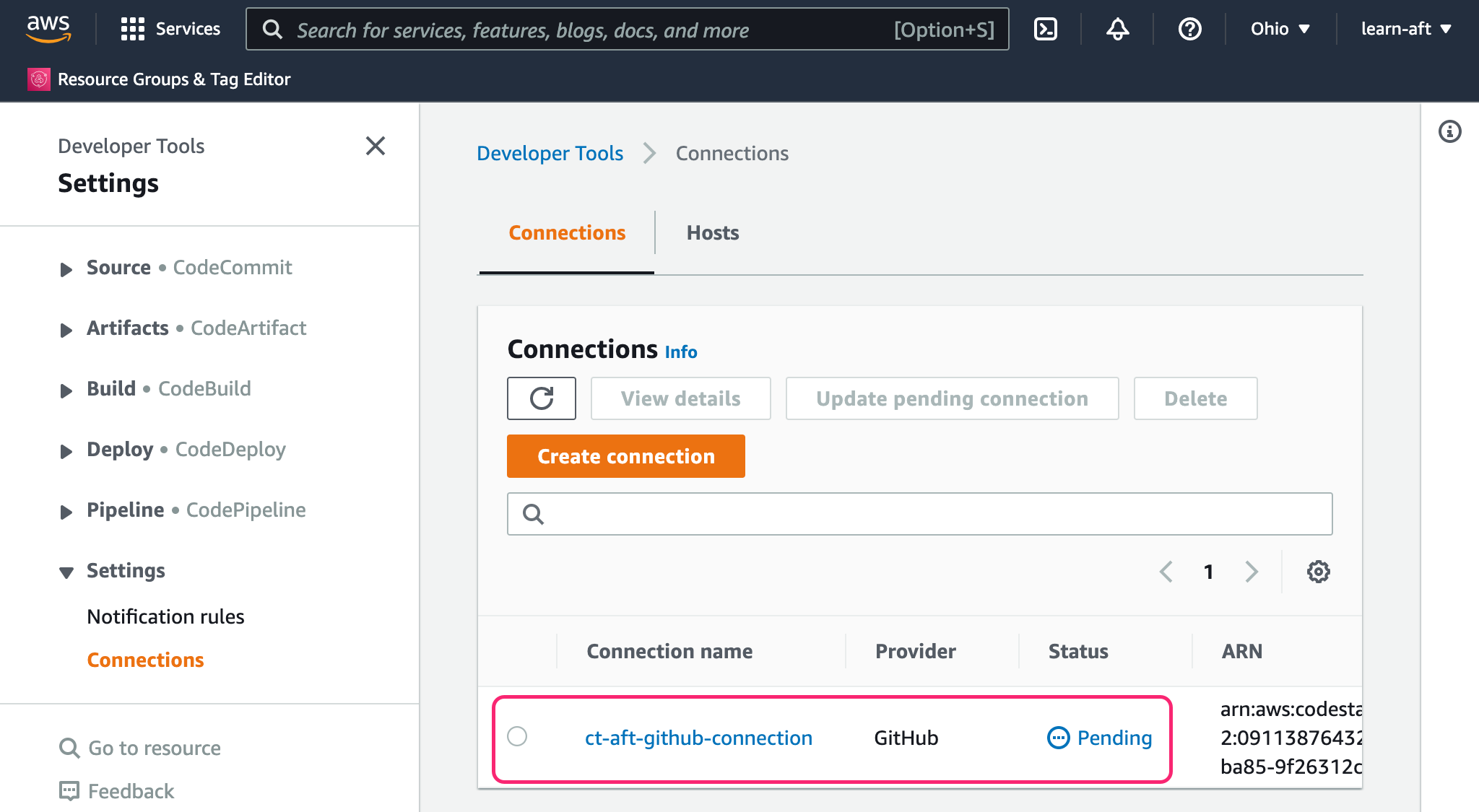This screenshot has height=812, width=1479.
Task: Open the Help question mark icon
Action: 1189,29
